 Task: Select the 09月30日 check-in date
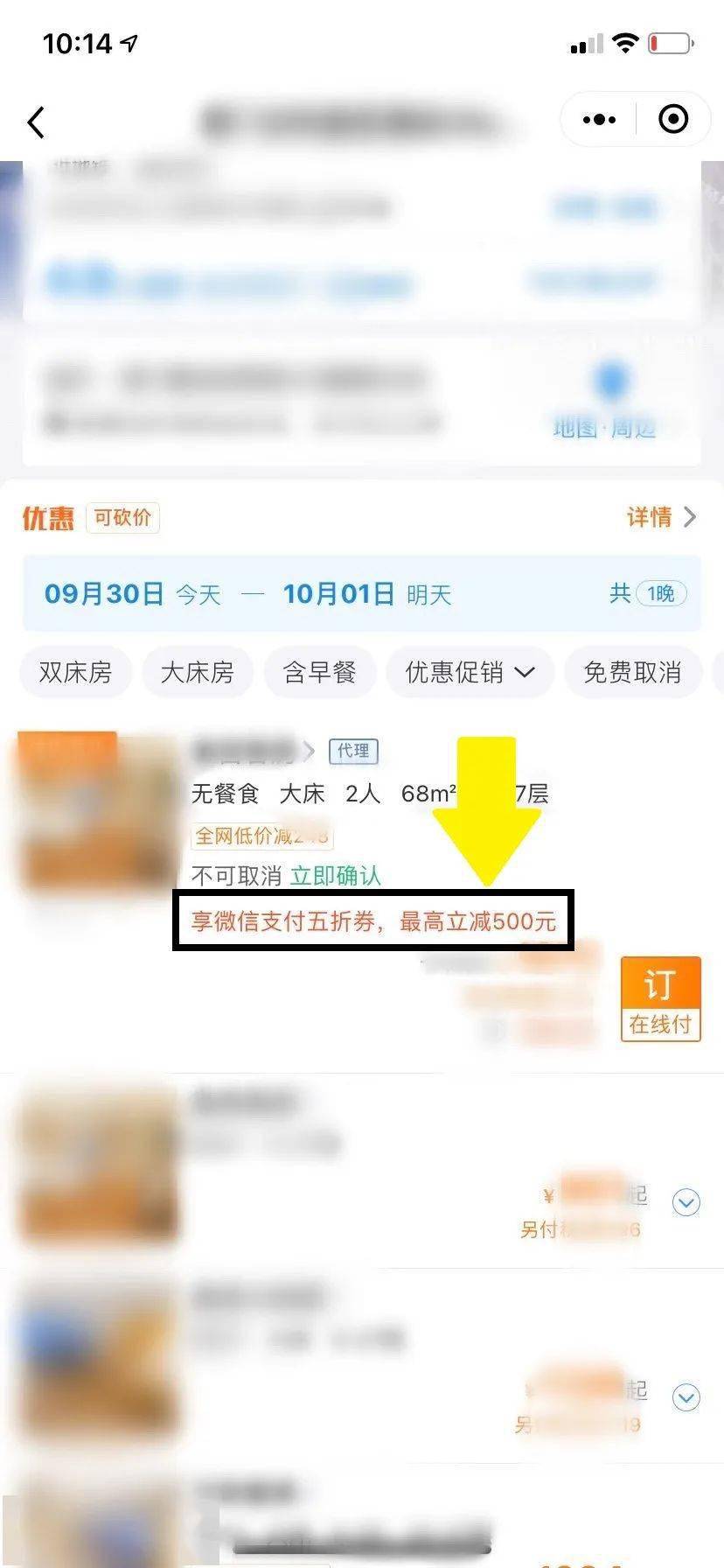click(x=104, y=594)
